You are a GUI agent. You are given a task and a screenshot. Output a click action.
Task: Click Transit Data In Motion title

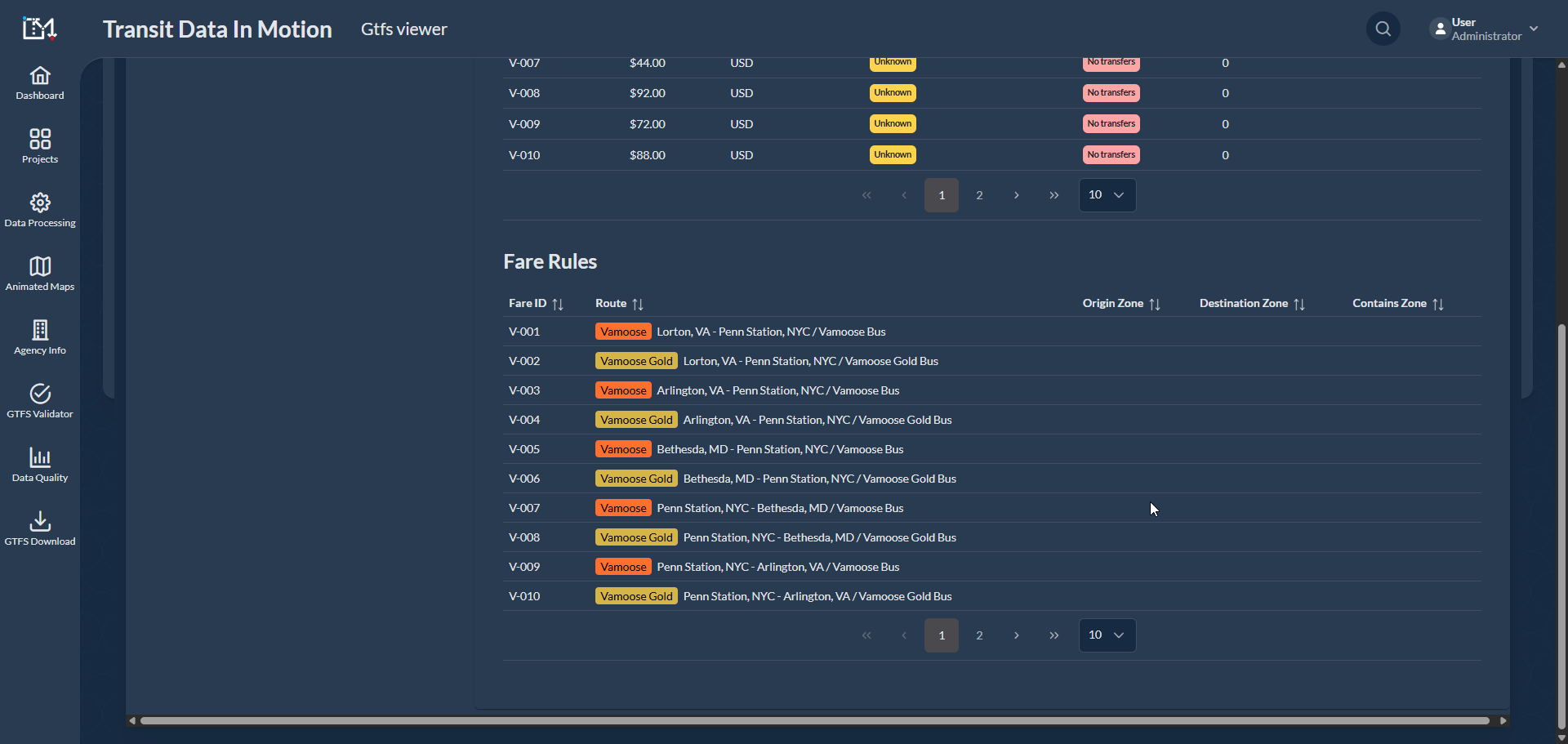(x=217, y=29)
